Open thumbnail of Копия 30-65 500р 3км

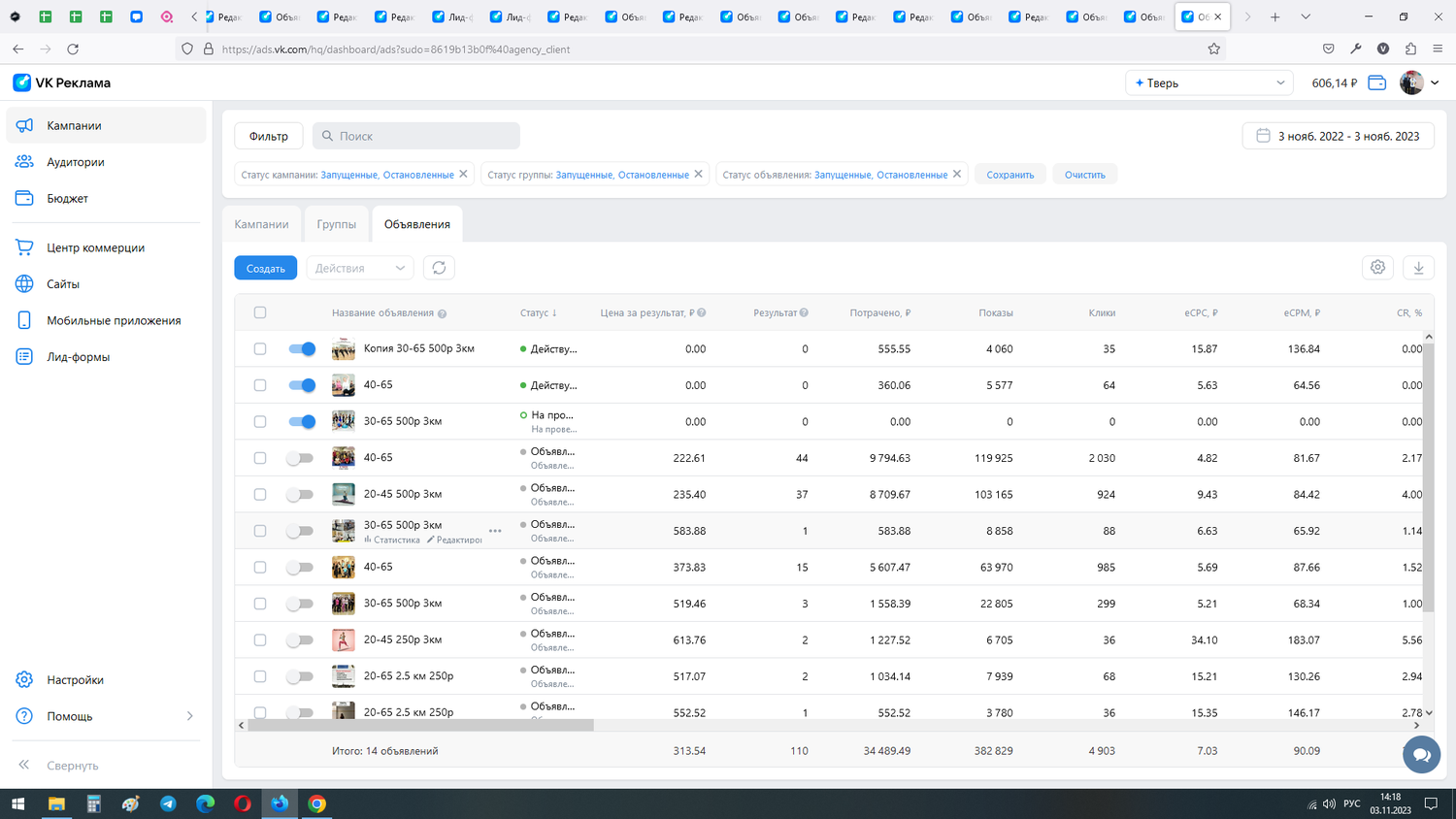[x=344, y=349]
